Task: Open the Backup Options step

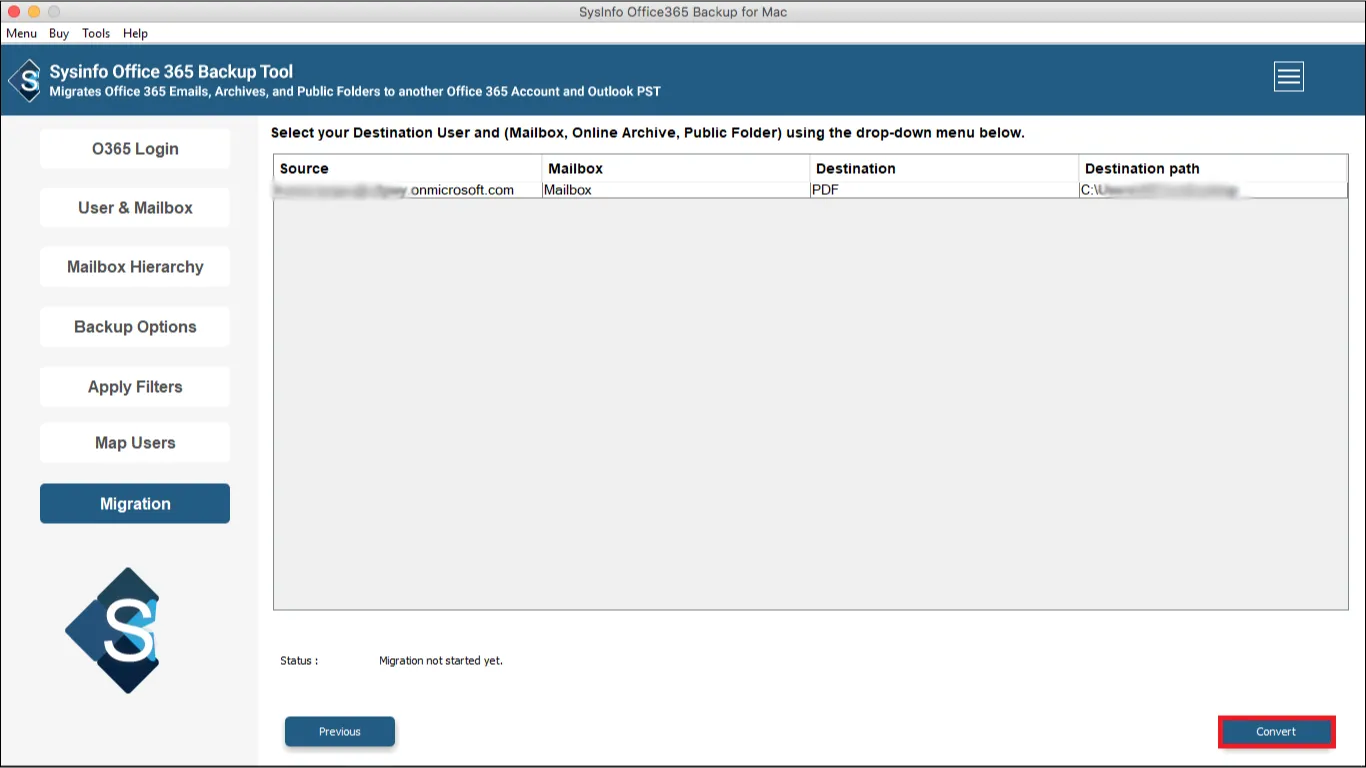Action: 135,327
